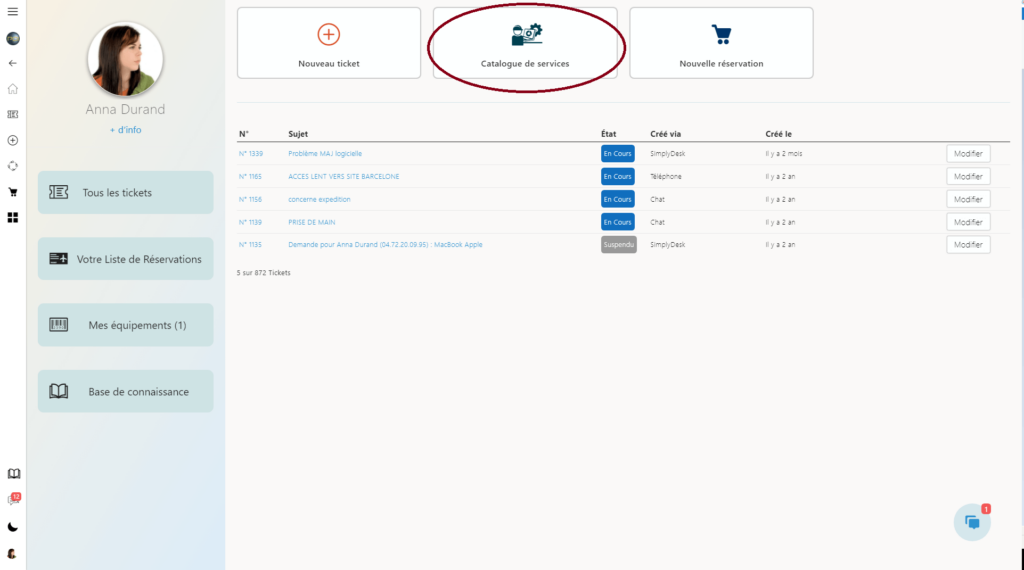Select 'Mes équipements (1)'
Screen dimensions: 1024x570
[126, 325]
